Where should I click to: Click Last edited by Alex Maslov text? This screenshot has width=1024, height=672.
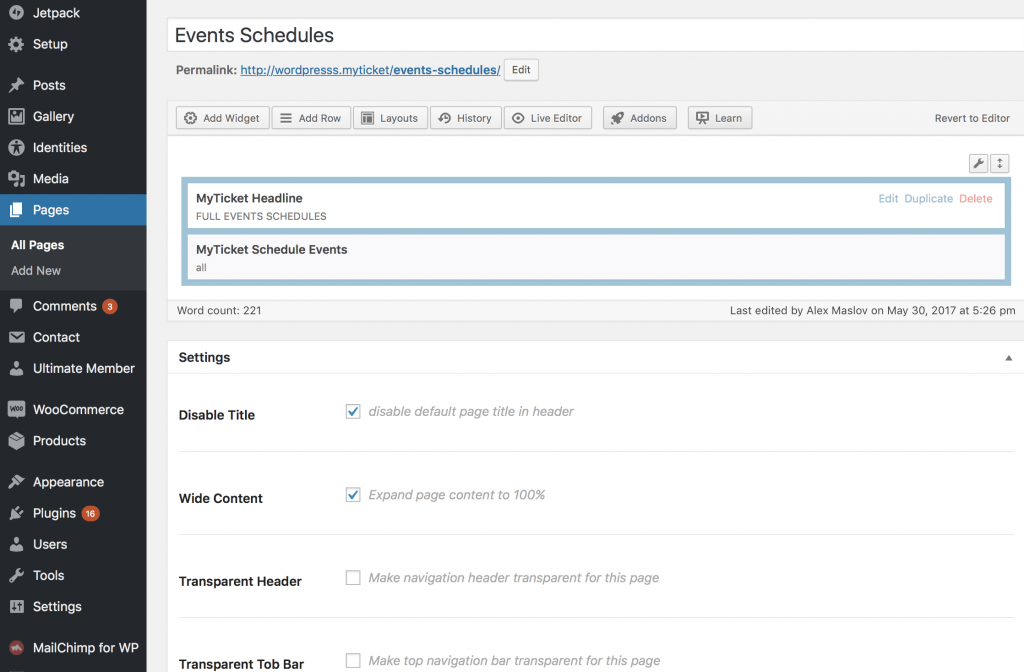click(872, 310)
